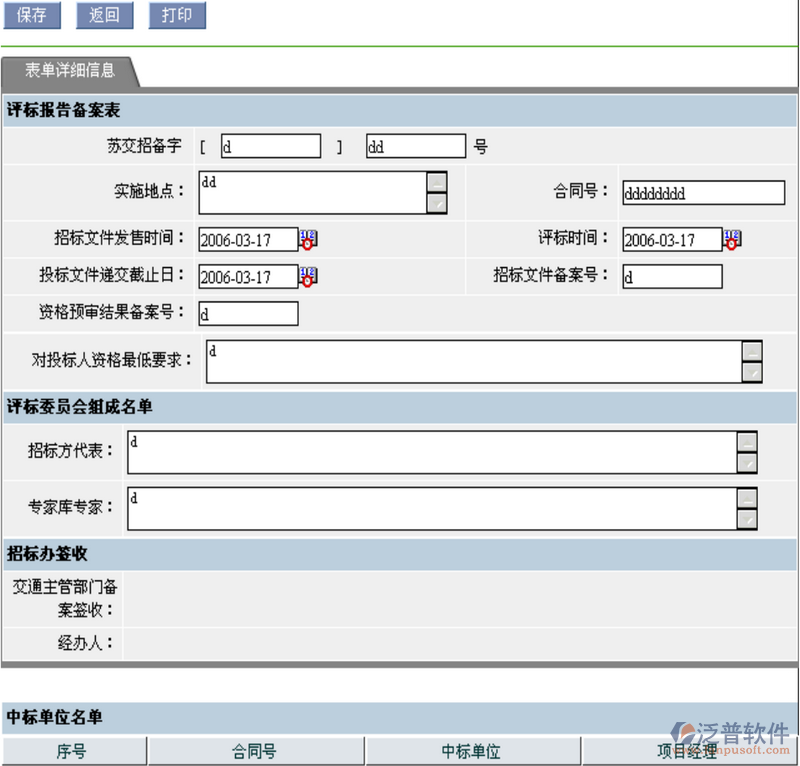
Task: Click 合同号 column header in table
Action: [255, 751]
